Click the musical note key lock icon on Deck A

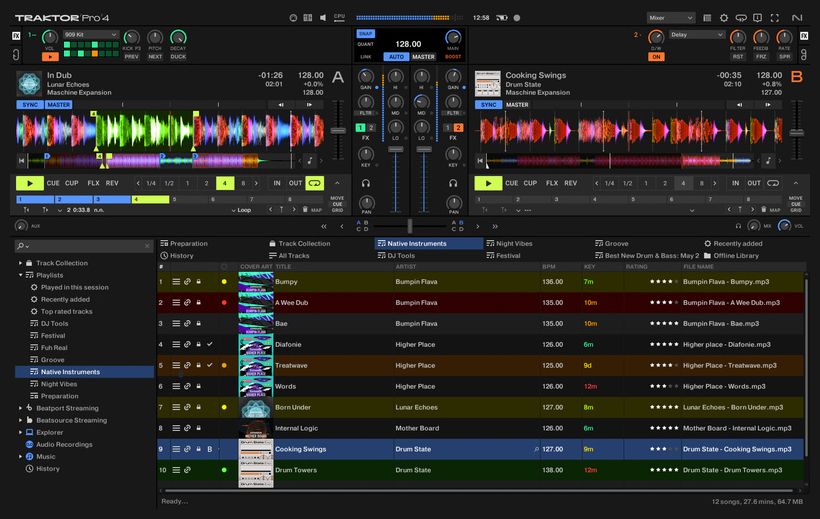click(310, 161)
